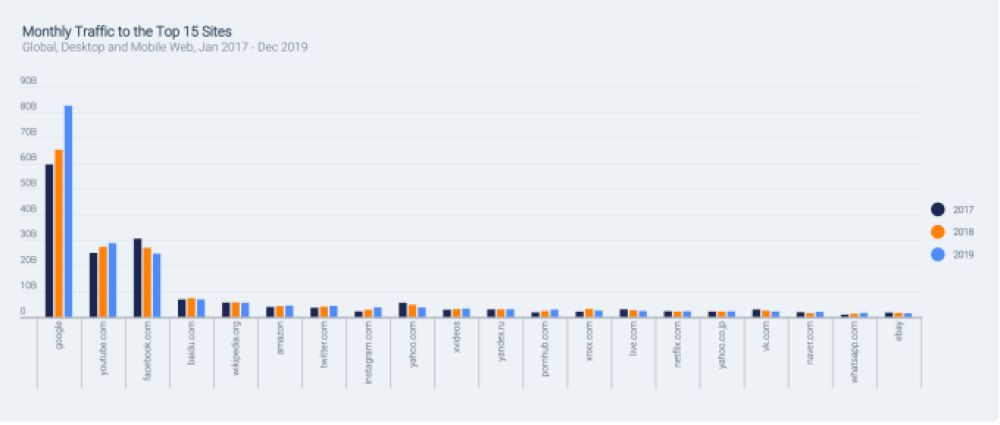
Task: Select the ebay axis label
Action: (899, 335)
